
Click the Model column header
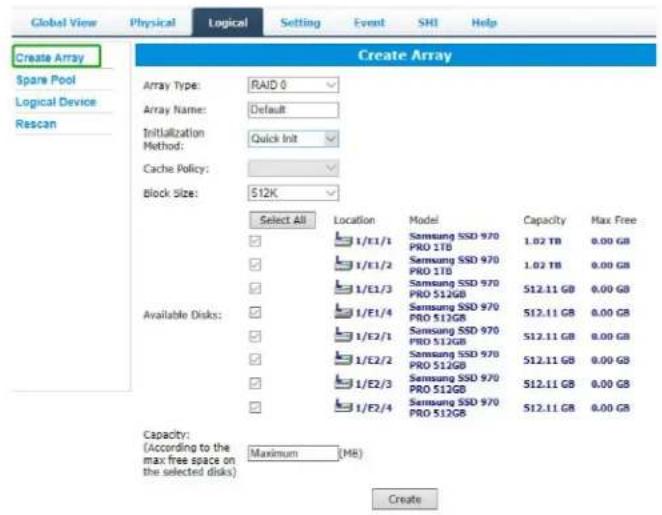point(423,220)
